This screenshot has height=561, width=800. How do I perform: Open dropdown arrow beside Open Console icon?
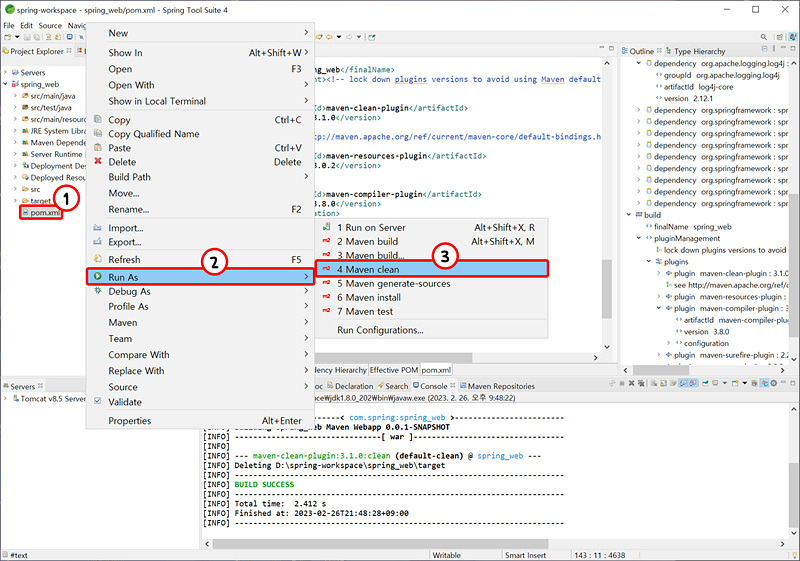(745, 383)
